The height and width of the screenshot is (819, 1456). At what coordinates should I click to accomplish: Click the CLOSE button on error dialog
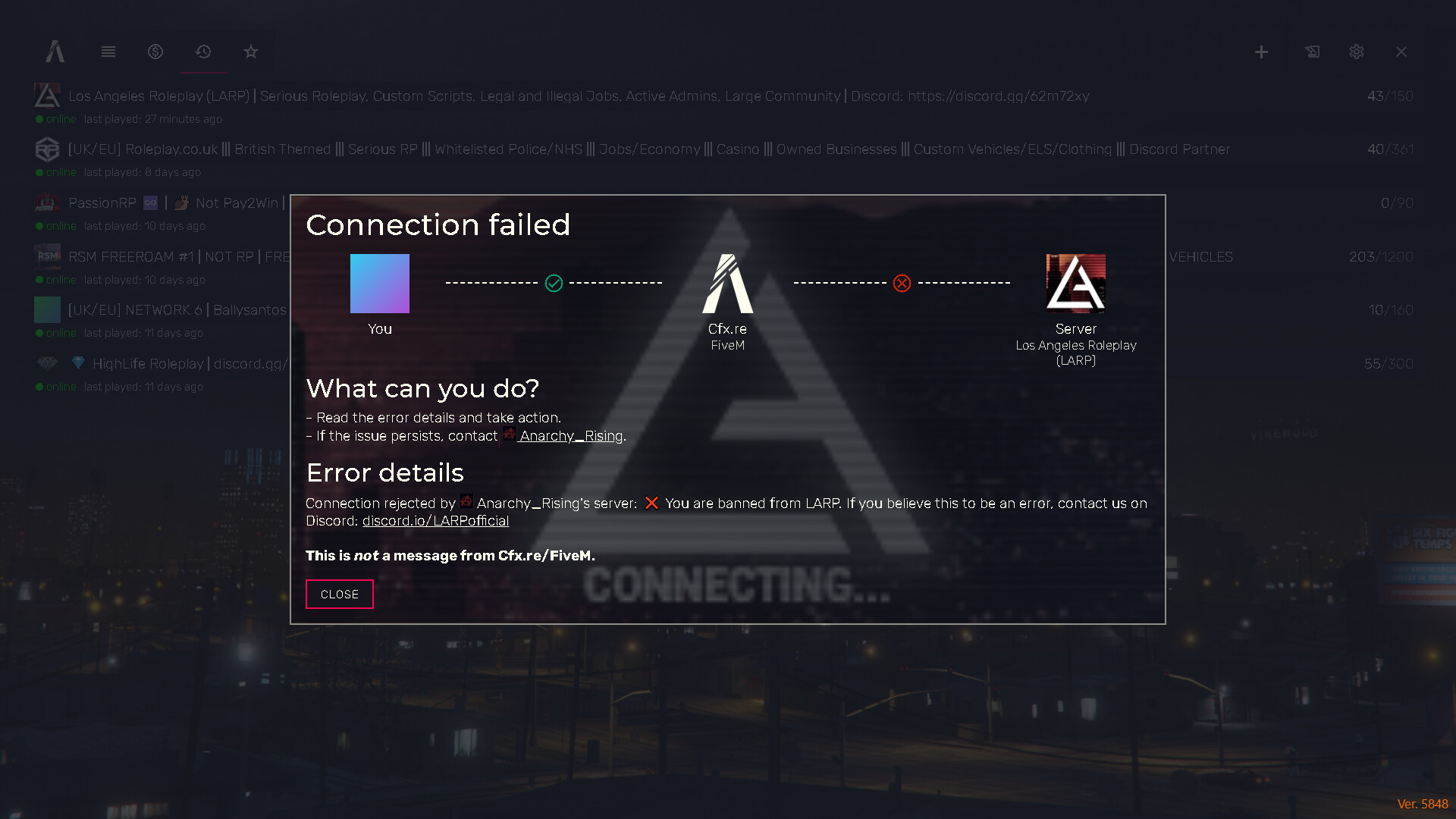(339, 594)
